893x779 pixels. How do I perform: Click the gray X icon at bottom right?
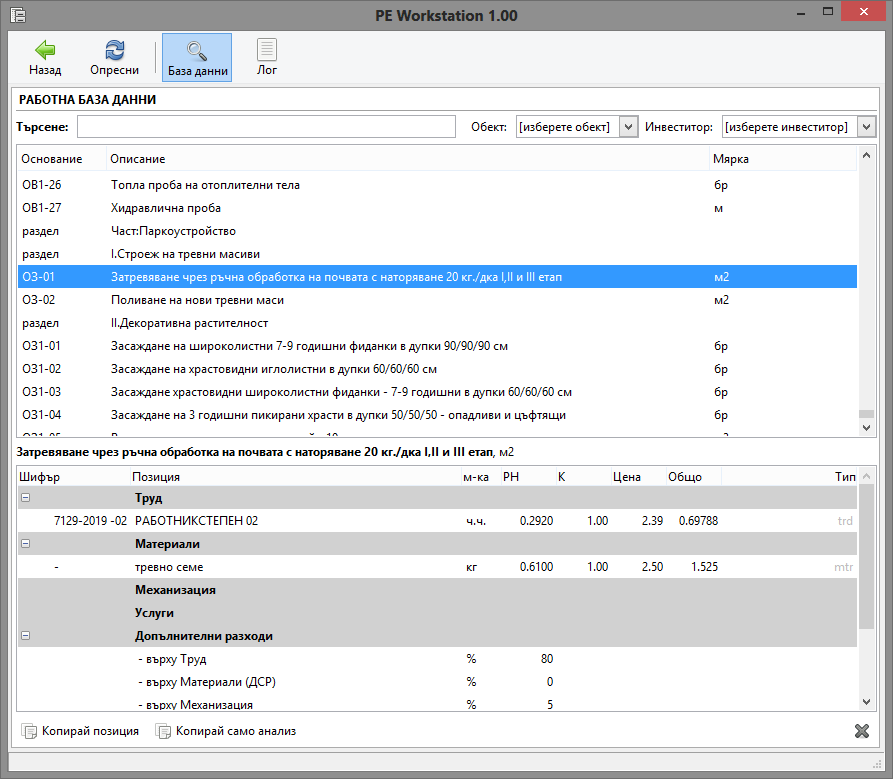[862, 731]
